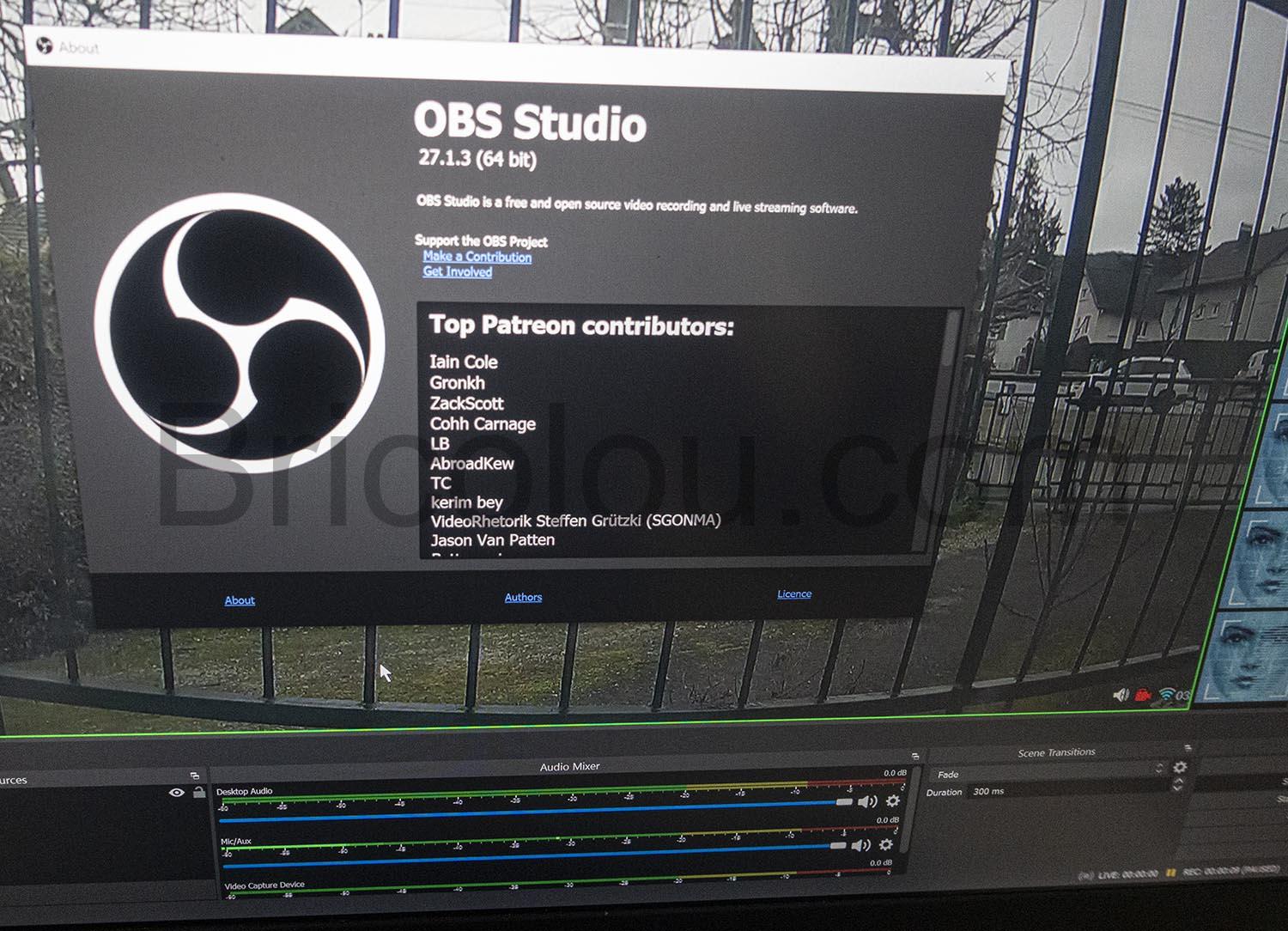Open the Get Involved link

click(458, 271)
